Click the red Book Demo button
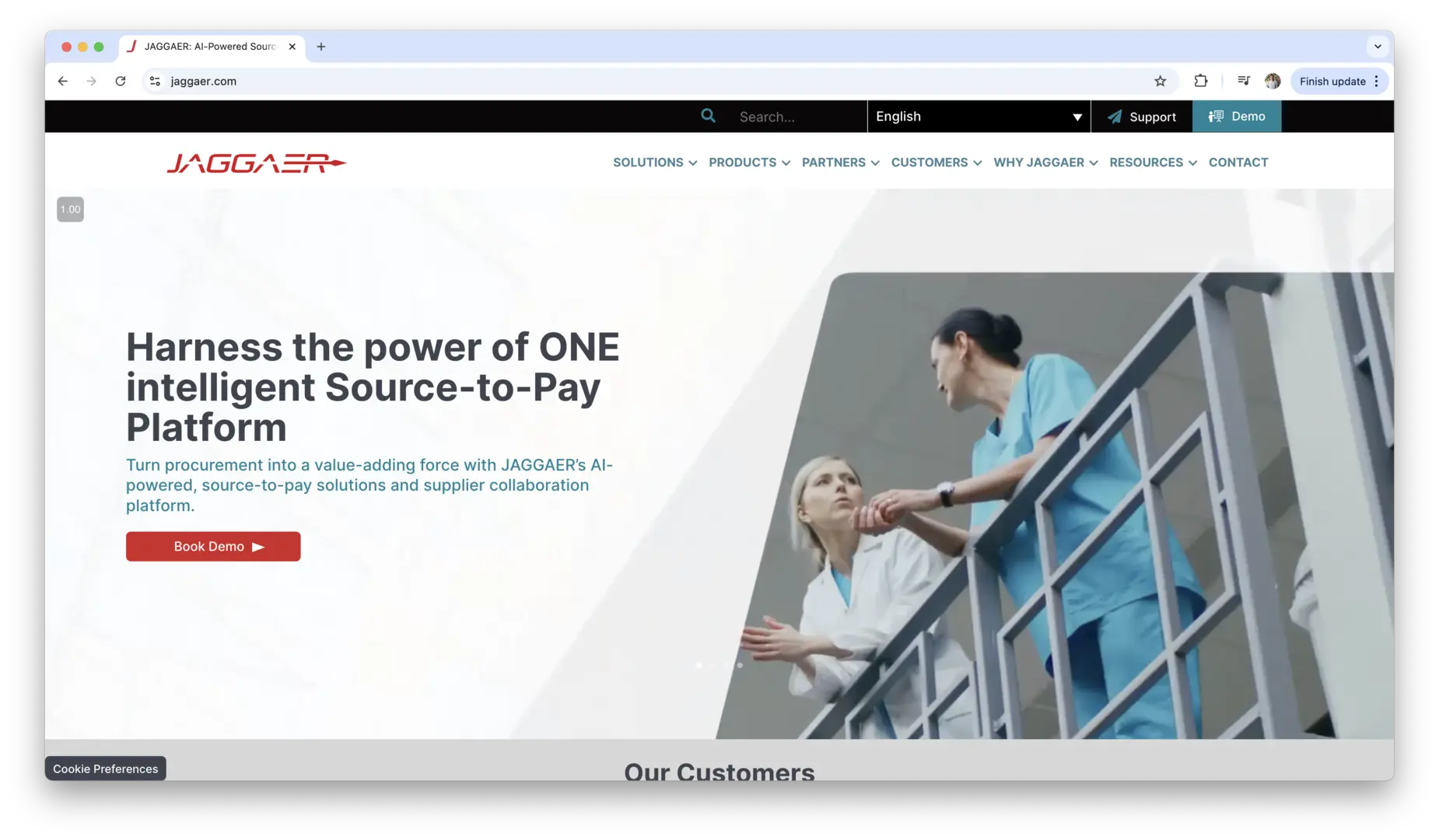Viewport: 1439px width, 840px height. tap(213, 547)
